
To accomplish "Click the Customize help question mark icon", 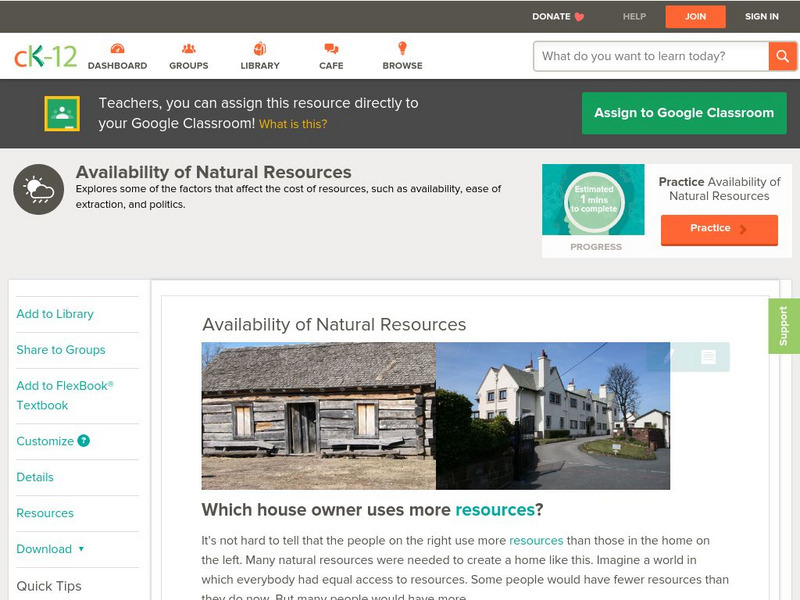I will click(84, 441).
